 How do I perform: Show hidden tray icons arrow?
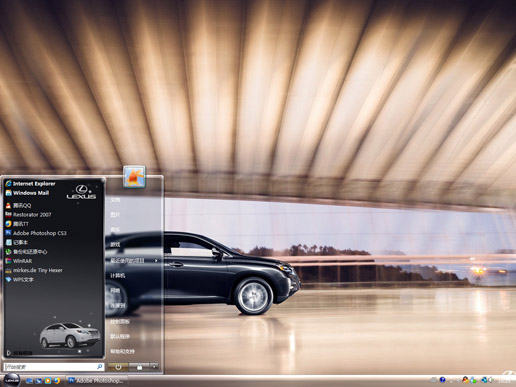(x=451, y=381)
